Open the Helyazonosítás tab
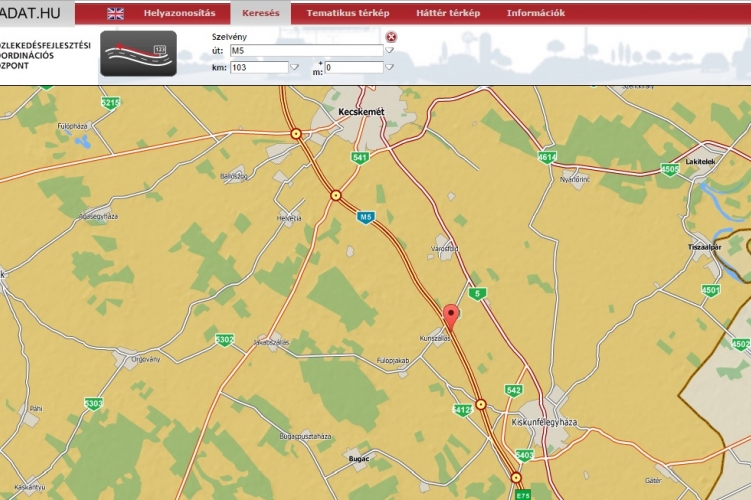The height and width of the screenshot is (500, 751). 179,13
